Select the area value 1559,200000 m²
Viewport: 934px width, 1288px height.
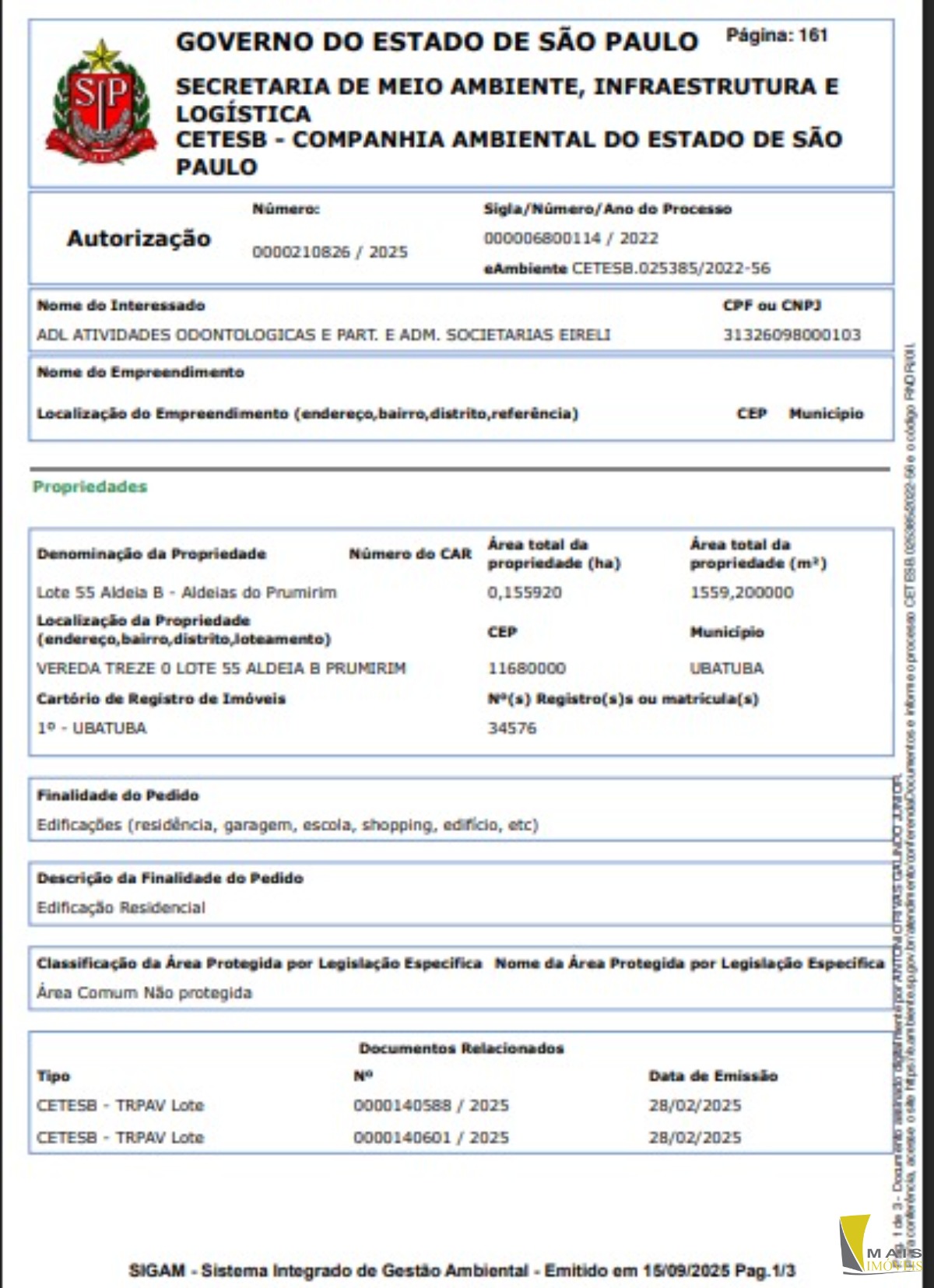[x=742, y=592]
